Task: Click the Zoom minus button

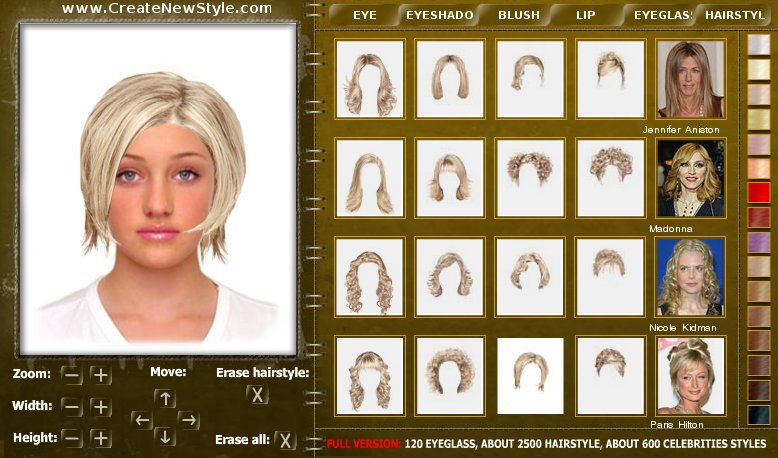Action: click(72, 375)
